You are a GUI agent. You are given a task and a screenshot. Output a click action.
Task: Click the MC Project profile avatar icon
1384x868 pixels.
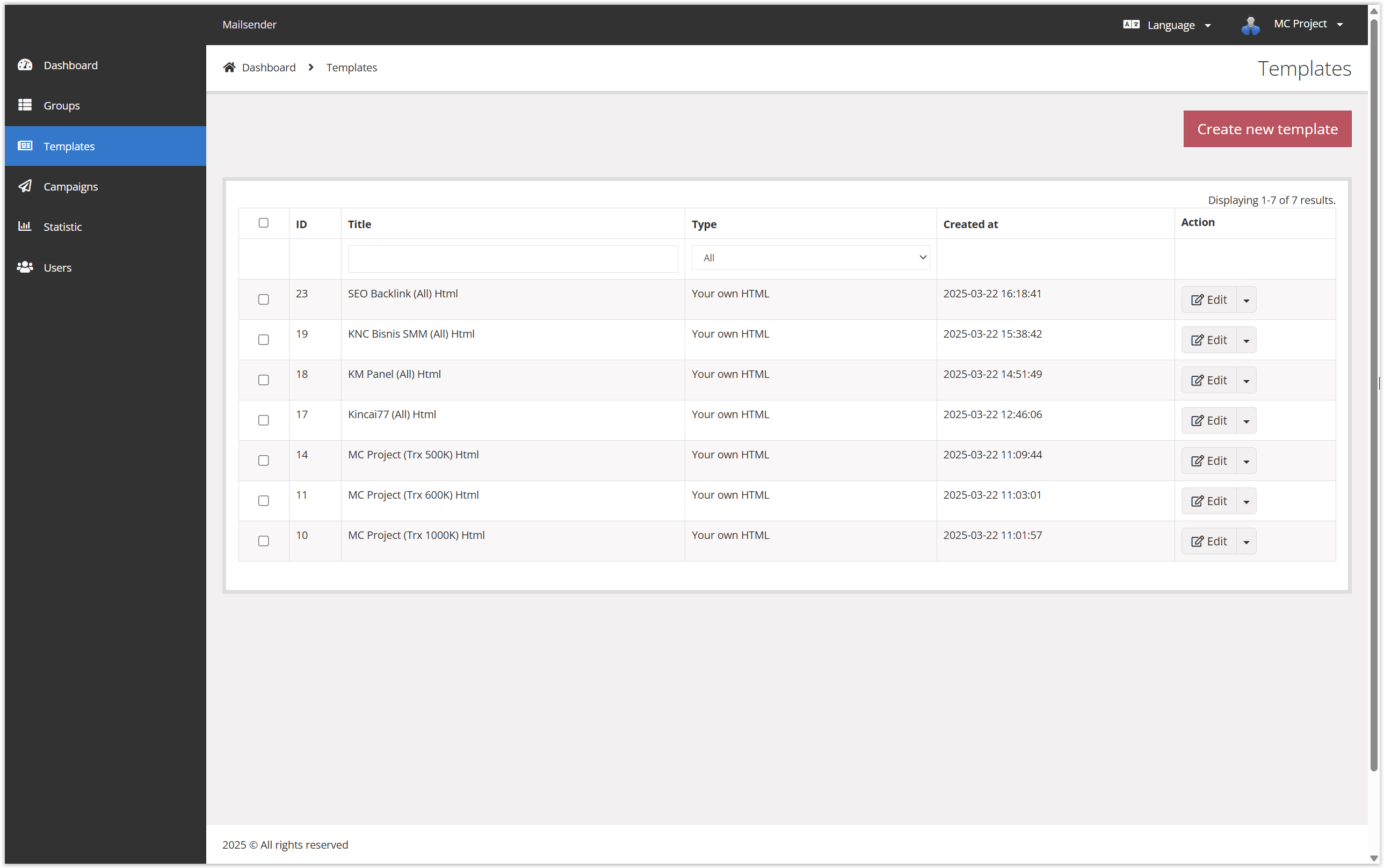tap(1251, 24)
